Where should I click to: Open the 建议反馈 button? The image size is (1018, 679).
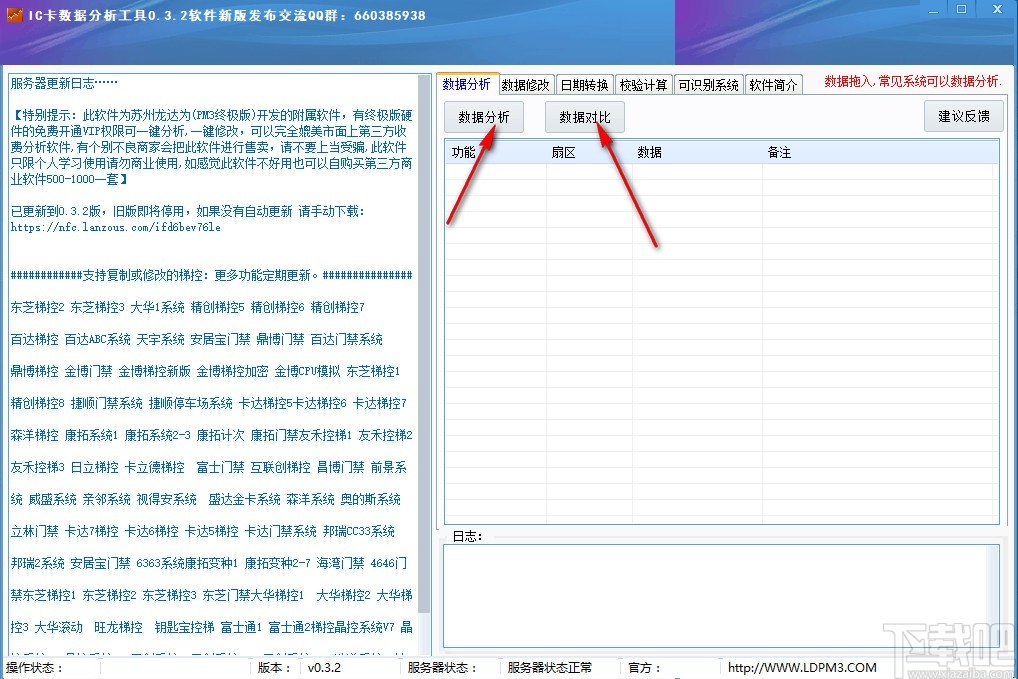coord(963,116)
